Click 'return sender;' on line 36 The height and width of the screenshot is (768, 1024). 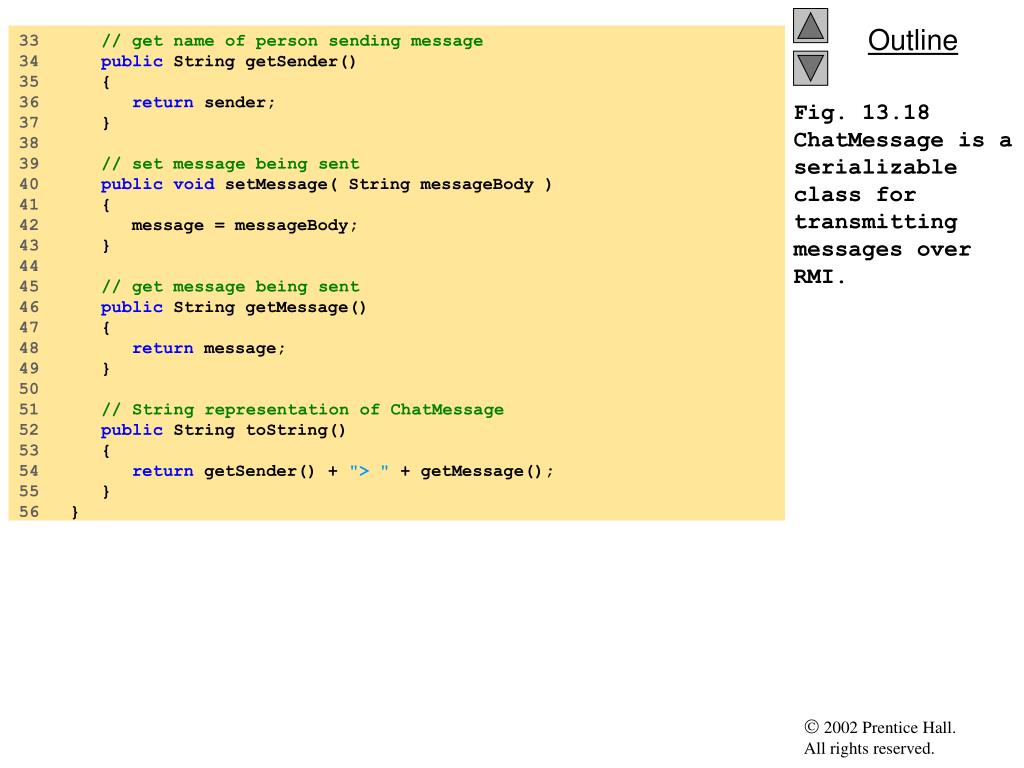click(x=204, y=103)
